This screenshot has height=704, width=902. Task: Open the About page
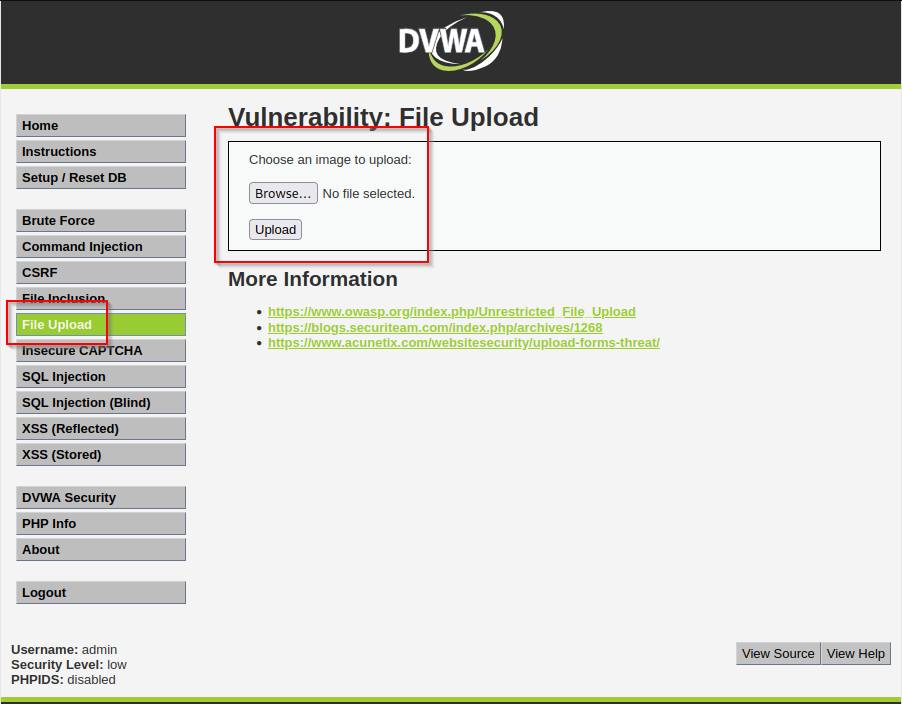[x=101, y=549]
